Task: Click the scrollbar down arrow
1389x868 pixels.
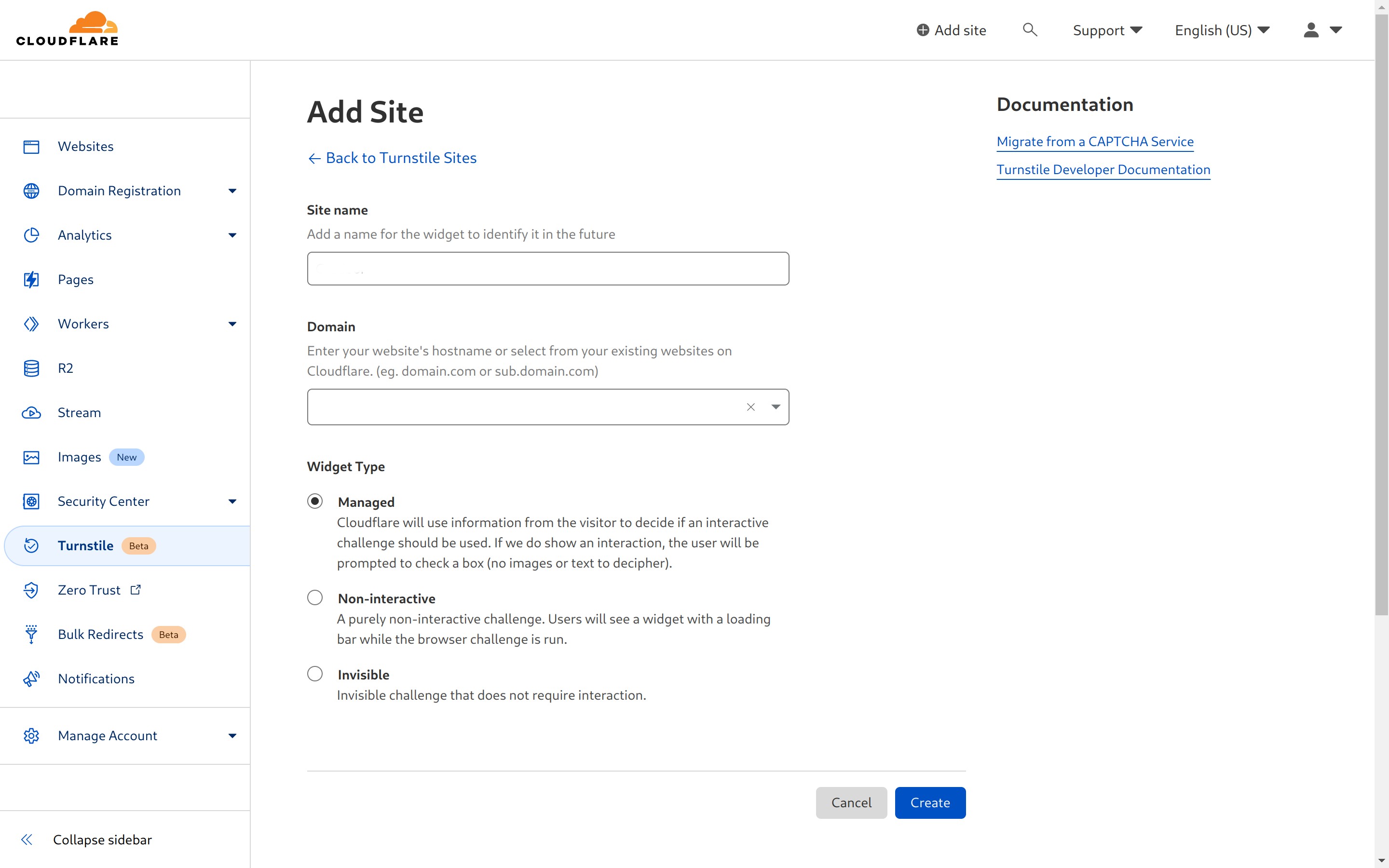Action: 1382,861
